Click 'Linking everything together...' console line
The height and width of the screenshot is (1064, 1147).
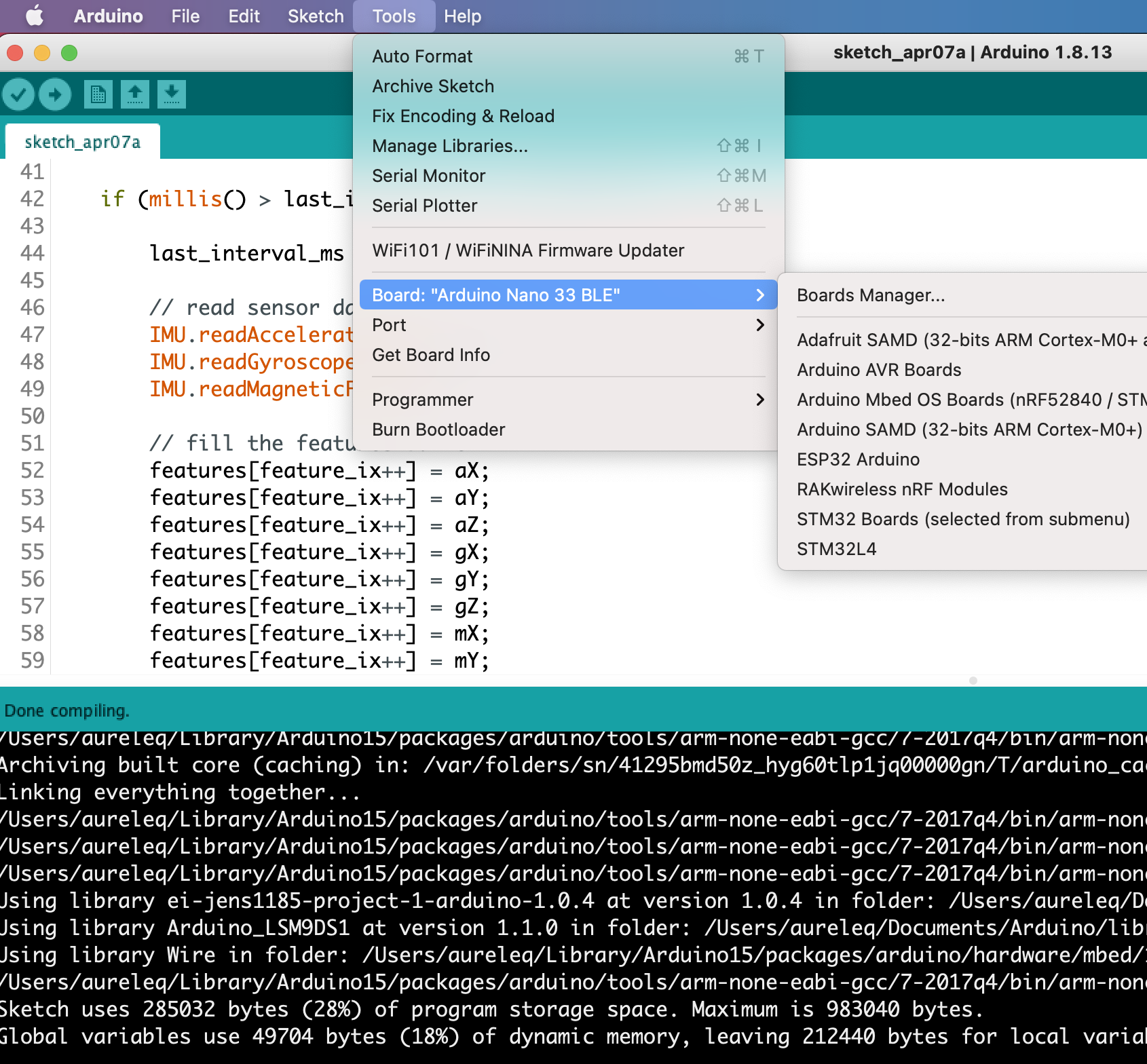pyautogui.click(x=180, y=792)
